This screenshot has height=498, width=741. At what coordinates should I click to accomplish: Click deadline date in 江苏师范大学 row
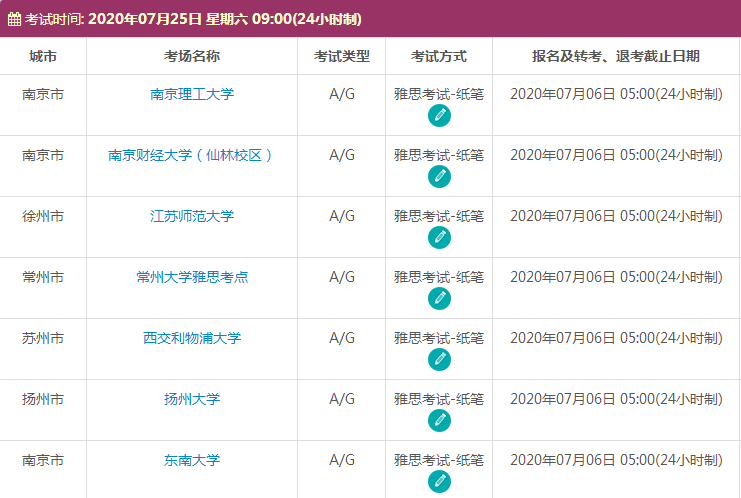(616, 216)
